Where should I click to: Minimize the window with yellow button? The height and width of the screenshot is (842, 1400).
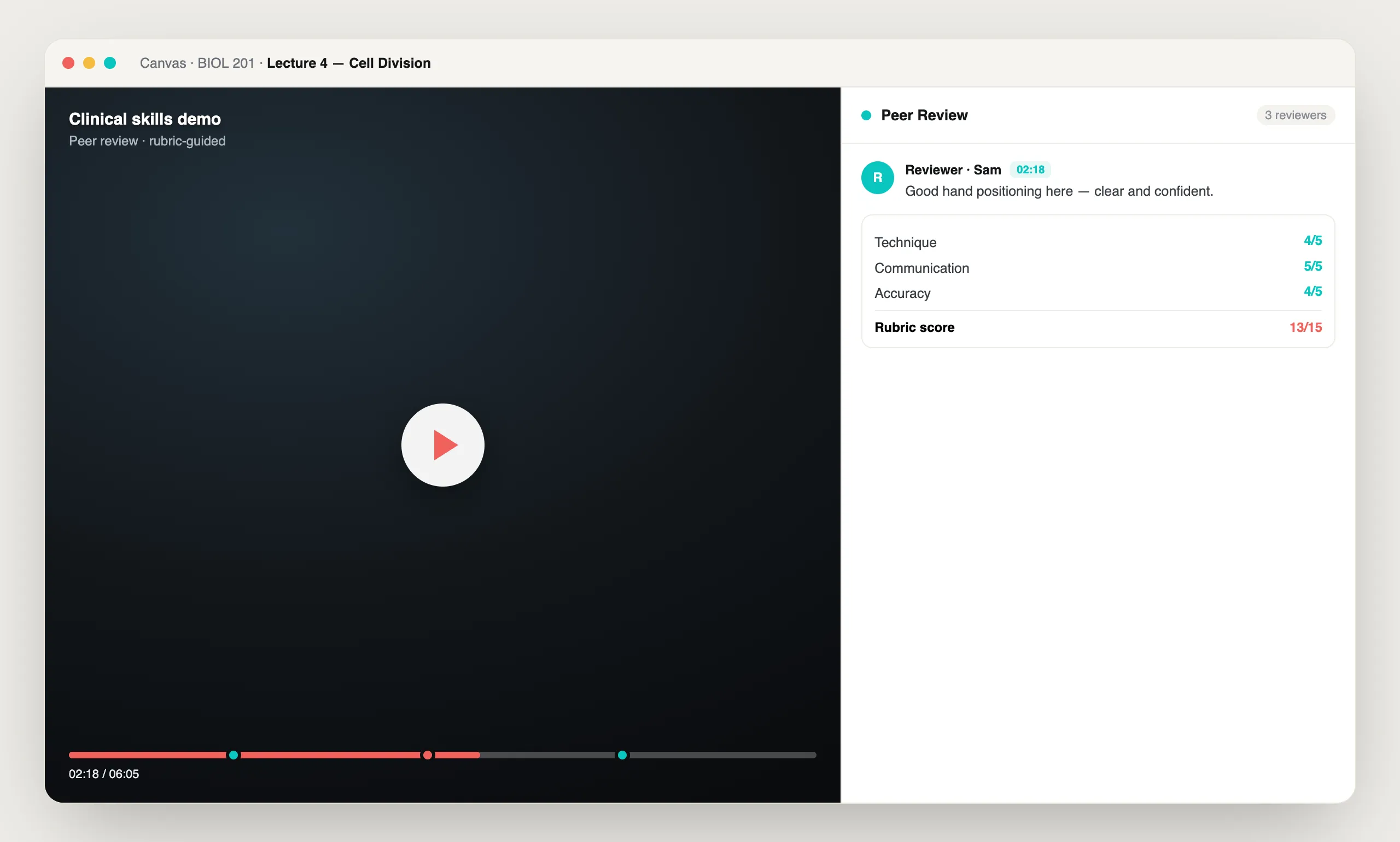point(89,63)
